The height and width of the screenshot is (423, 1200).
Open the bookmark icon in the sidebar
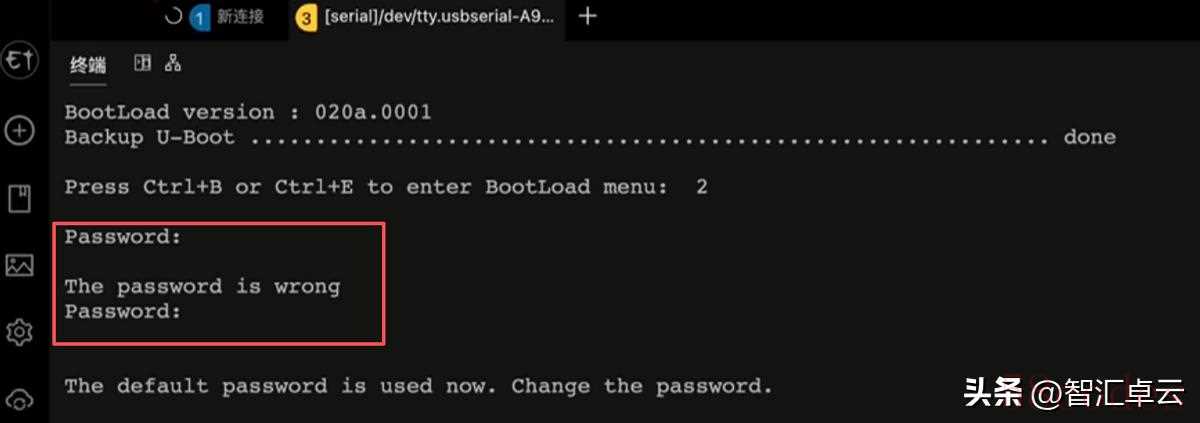coord(20,198)
